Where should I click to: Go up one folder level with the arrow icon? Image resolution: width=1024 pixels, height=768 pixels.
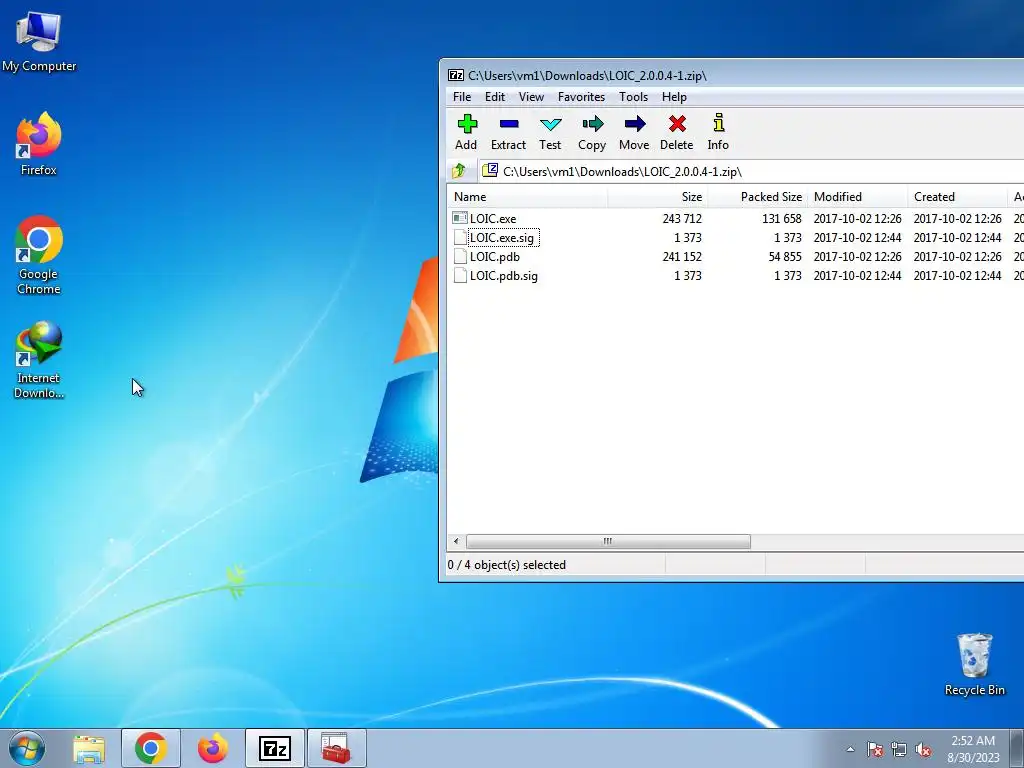click(x=458, y=171)
